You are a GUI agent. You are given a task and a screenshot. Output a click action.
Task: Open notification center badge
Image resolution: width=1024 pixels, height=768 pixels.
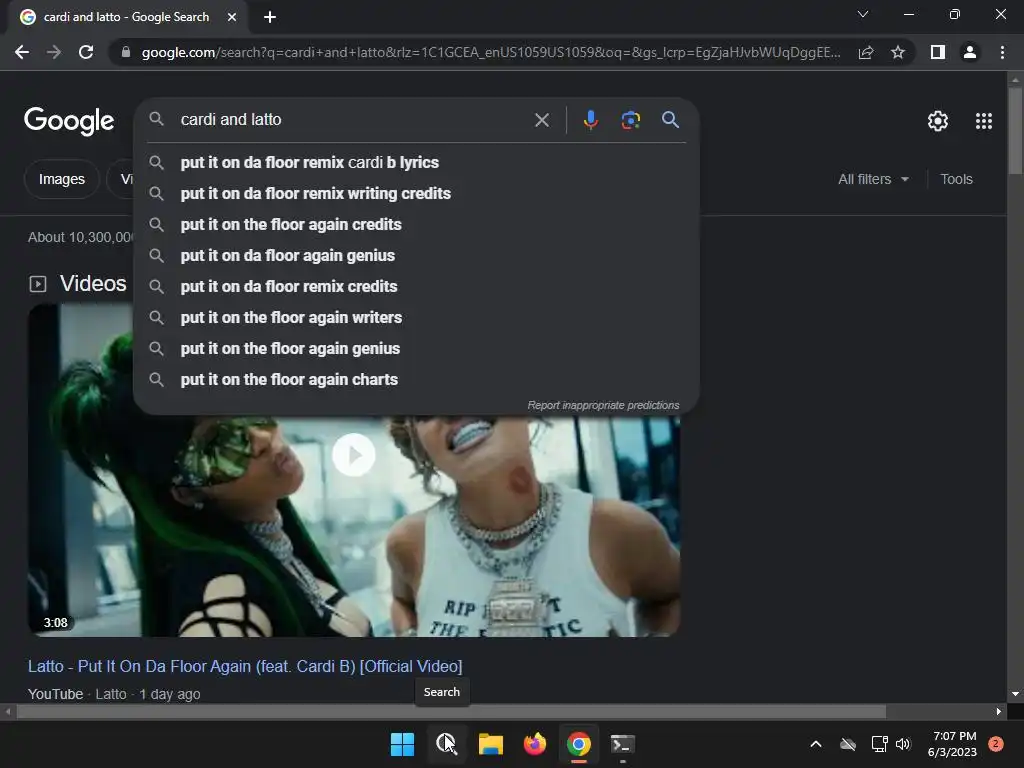995,744
